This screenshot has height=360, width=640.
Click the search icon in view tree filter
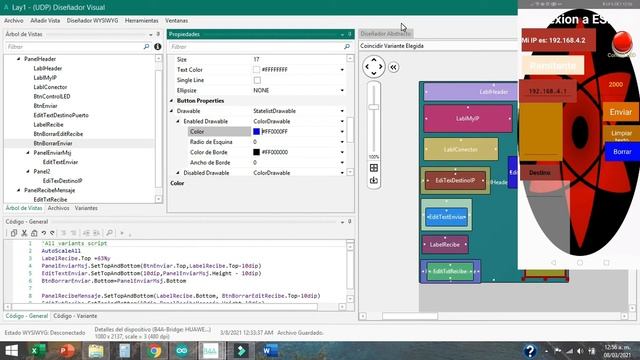146,47
